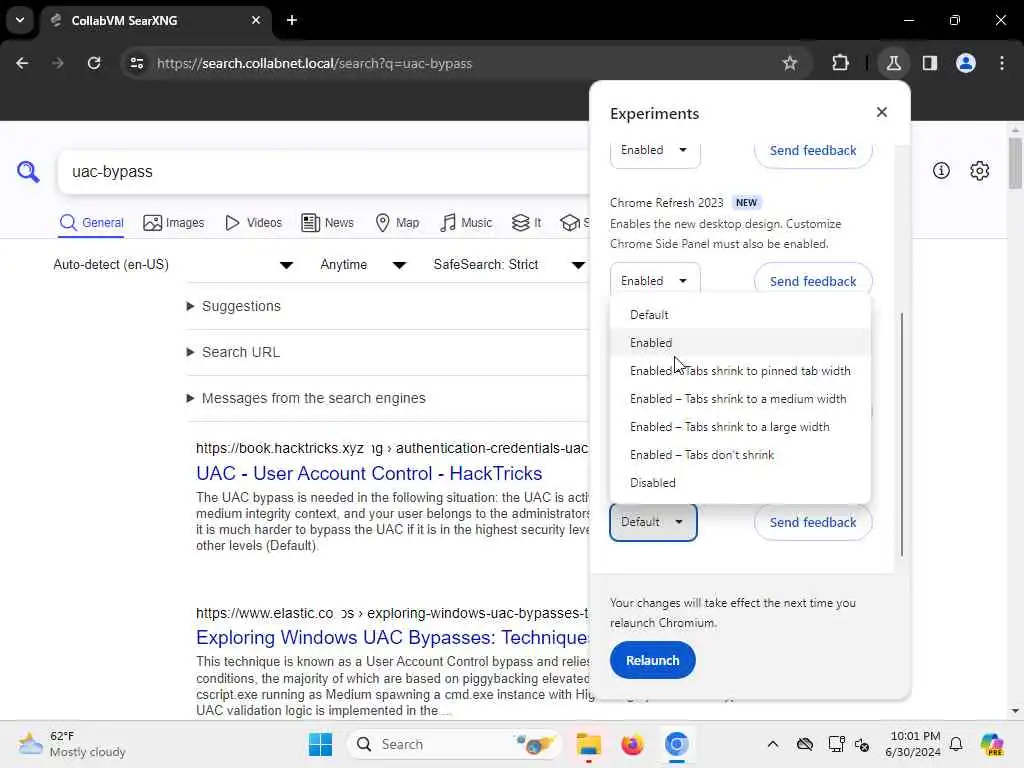This screenshot has width=1024, height=768.
Task: Click Chromium icon in taskbar
Action: click(677, 744)
